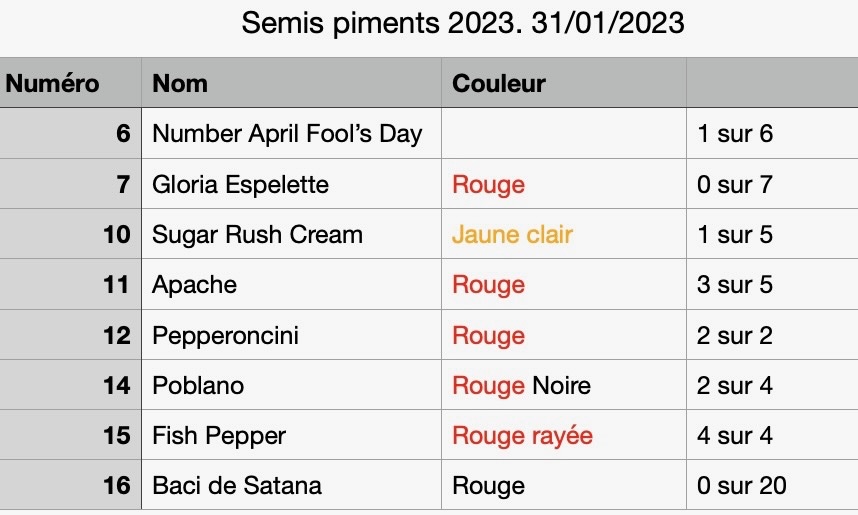Click the '0 sur 20' cell
The height and width of the screenshot is (515, 858).
[772, 485]
